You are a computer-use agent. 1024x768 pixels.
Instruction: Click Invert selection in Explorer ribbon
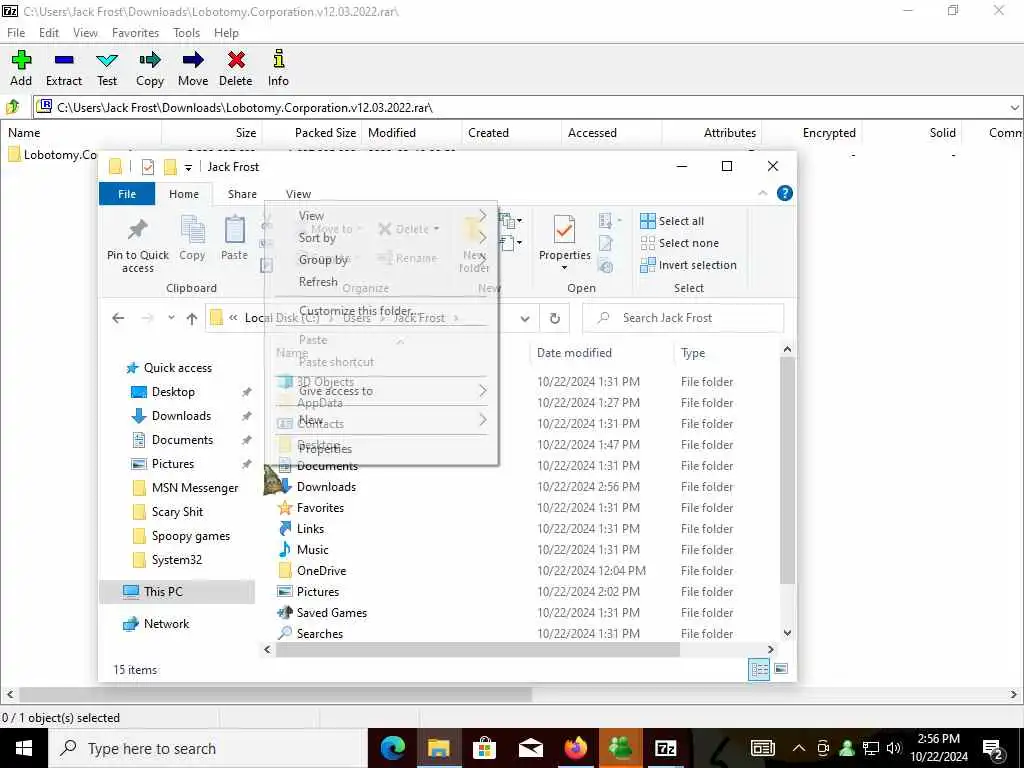(688, 265)
